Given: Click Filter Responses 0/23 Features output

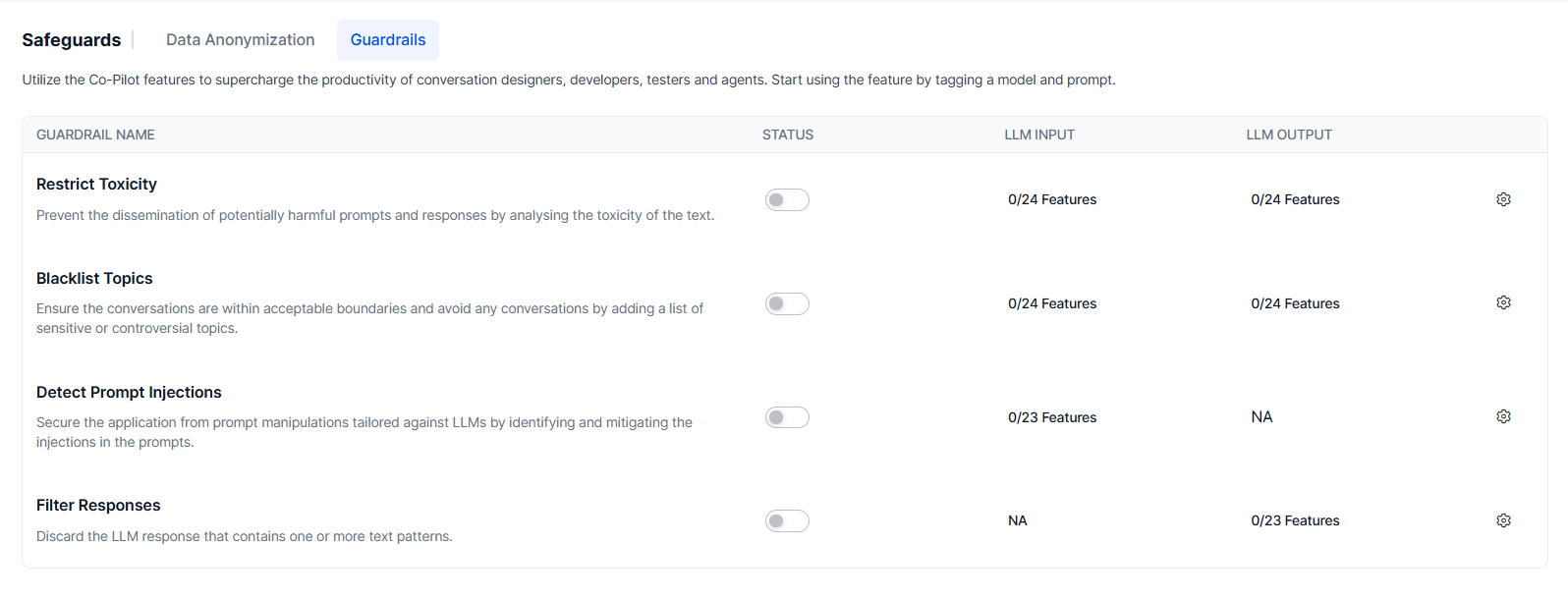Looking at the screenshot, I should tap(1295, 520).
